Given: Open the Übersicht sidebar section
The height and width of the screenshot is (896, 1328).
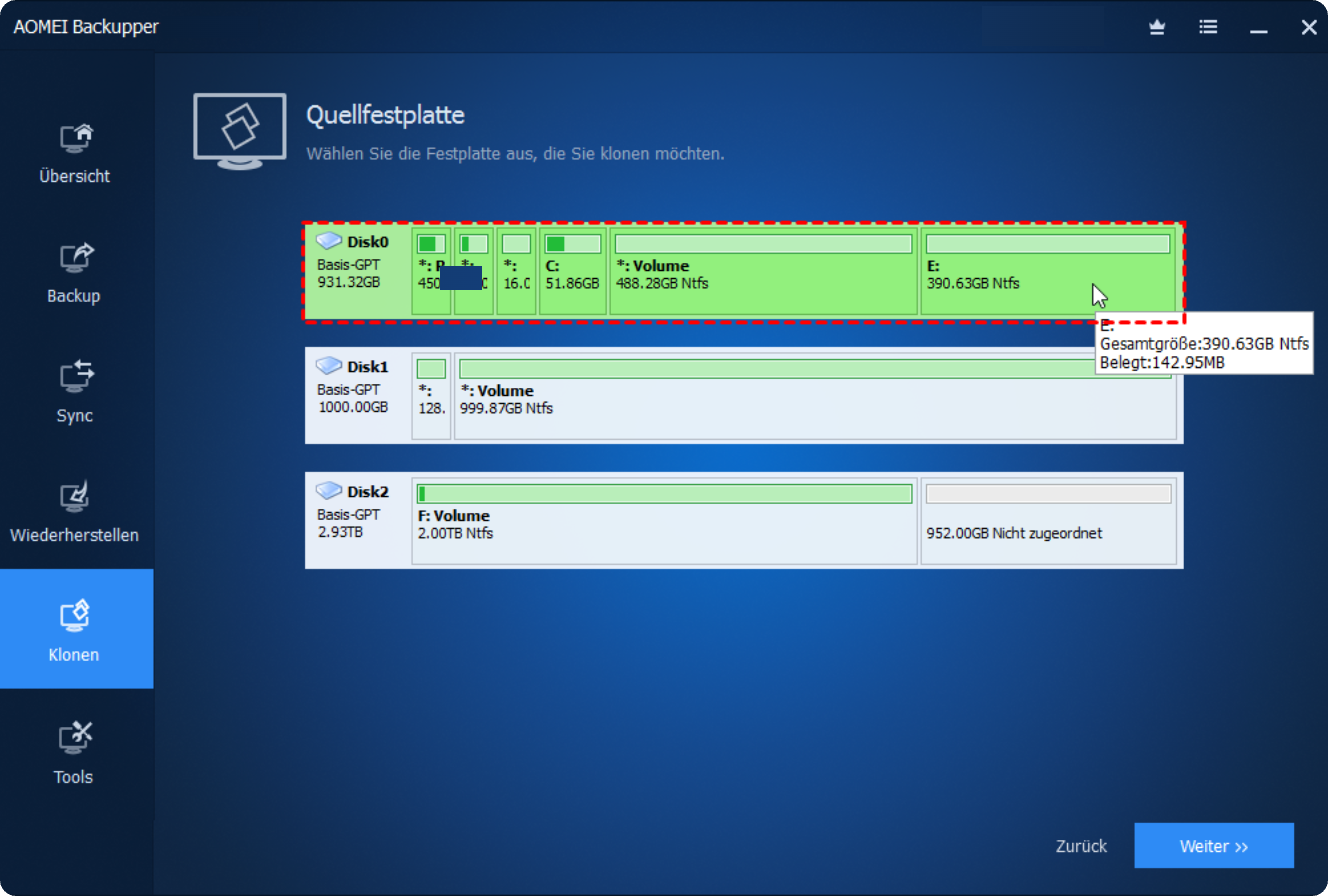Looking at the screenshot, I should point(75,153).
